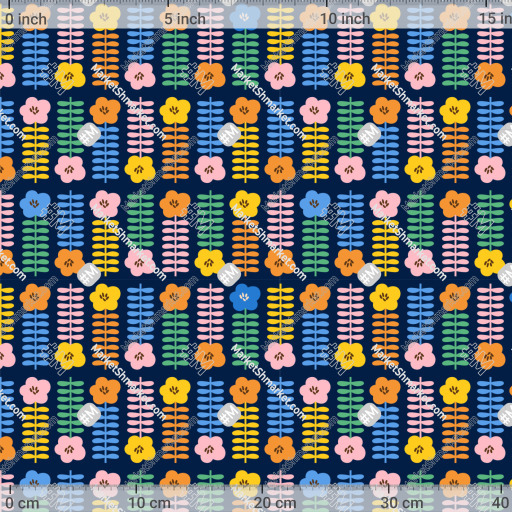The height and width of the screenshot is (512, 512).
Task: Click the tick mark above "20 cm" label
Action: 262,489
